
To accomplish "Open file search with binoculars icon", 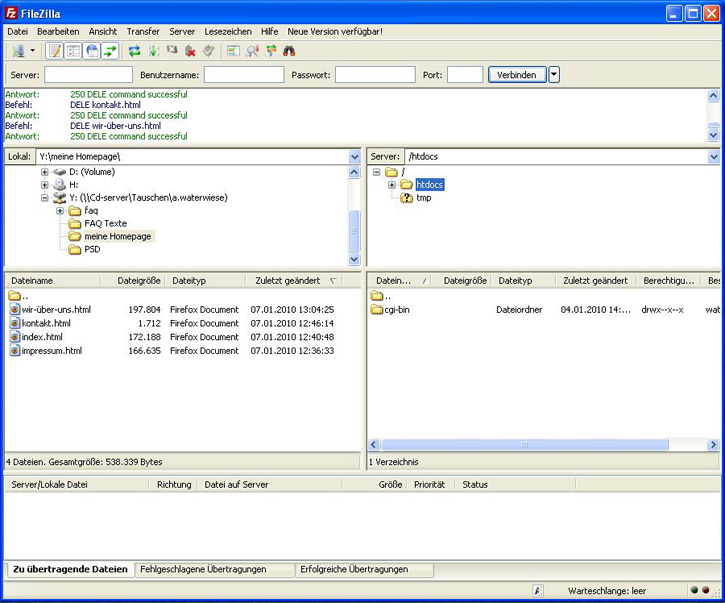I will 289,51.
